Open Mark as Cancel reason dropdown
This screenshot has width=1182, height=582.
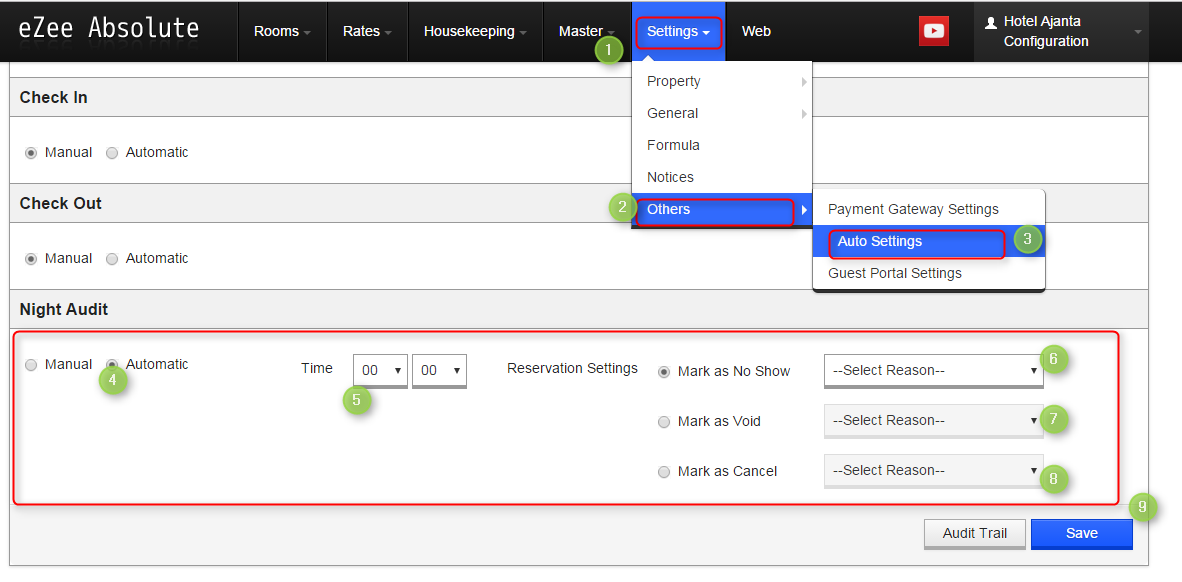[934, 470]
